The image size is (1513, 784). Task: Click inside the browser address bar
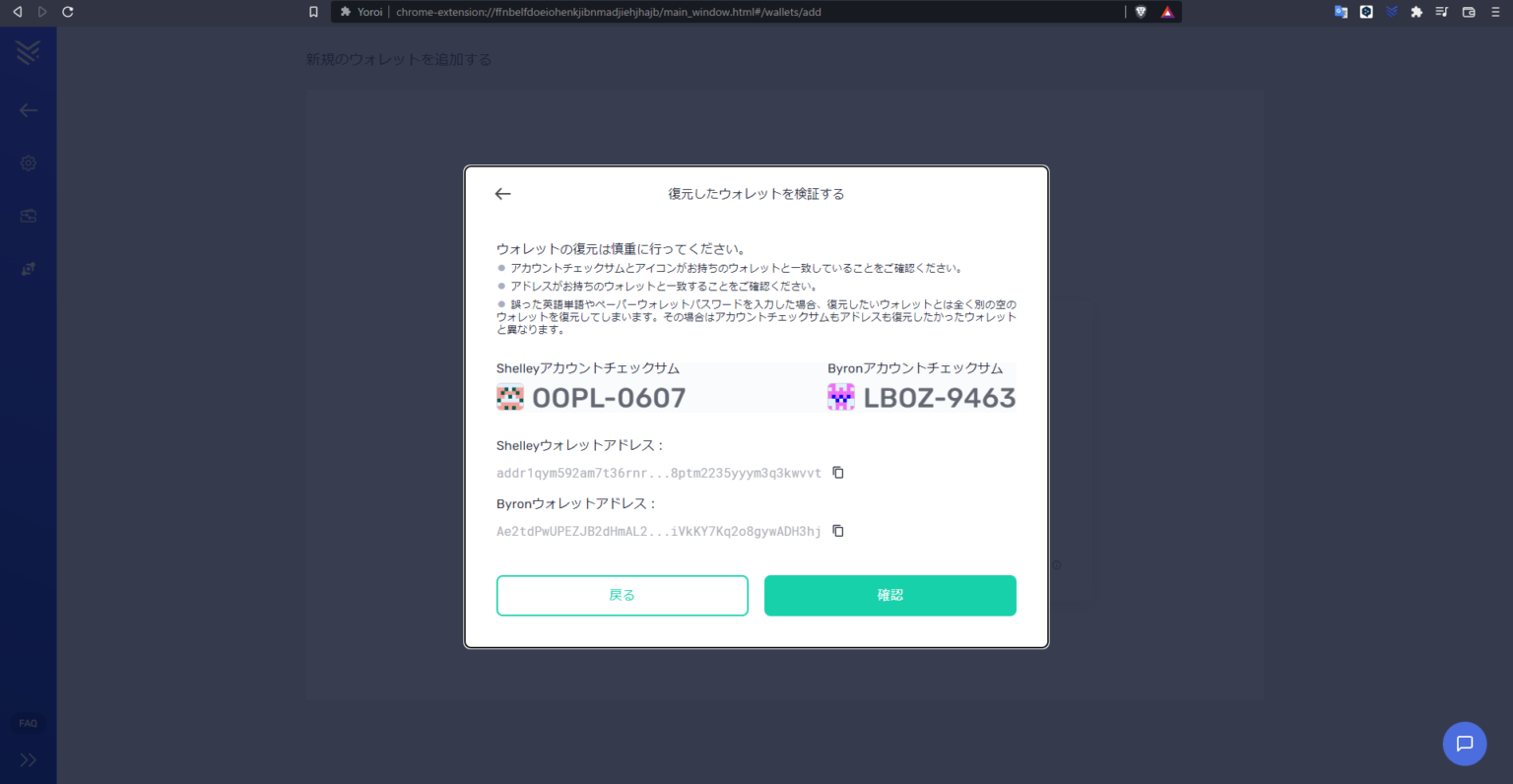click(x=690, y=12)
